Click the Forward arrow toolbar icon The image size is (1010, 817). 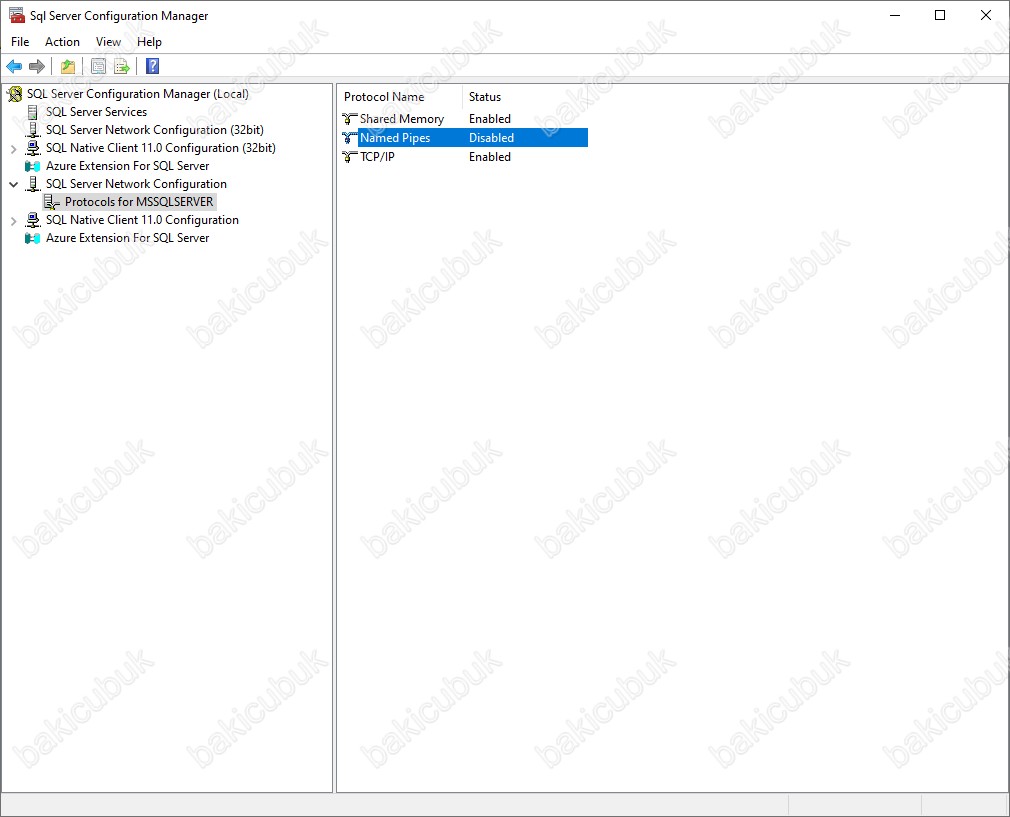coord(37,66)
